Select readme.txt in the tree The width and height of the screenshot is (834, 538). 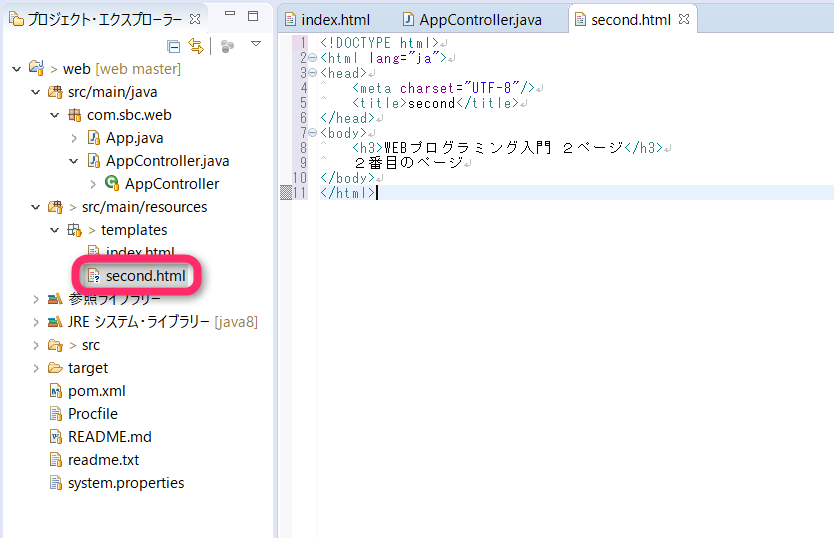[x=103, y=460]
